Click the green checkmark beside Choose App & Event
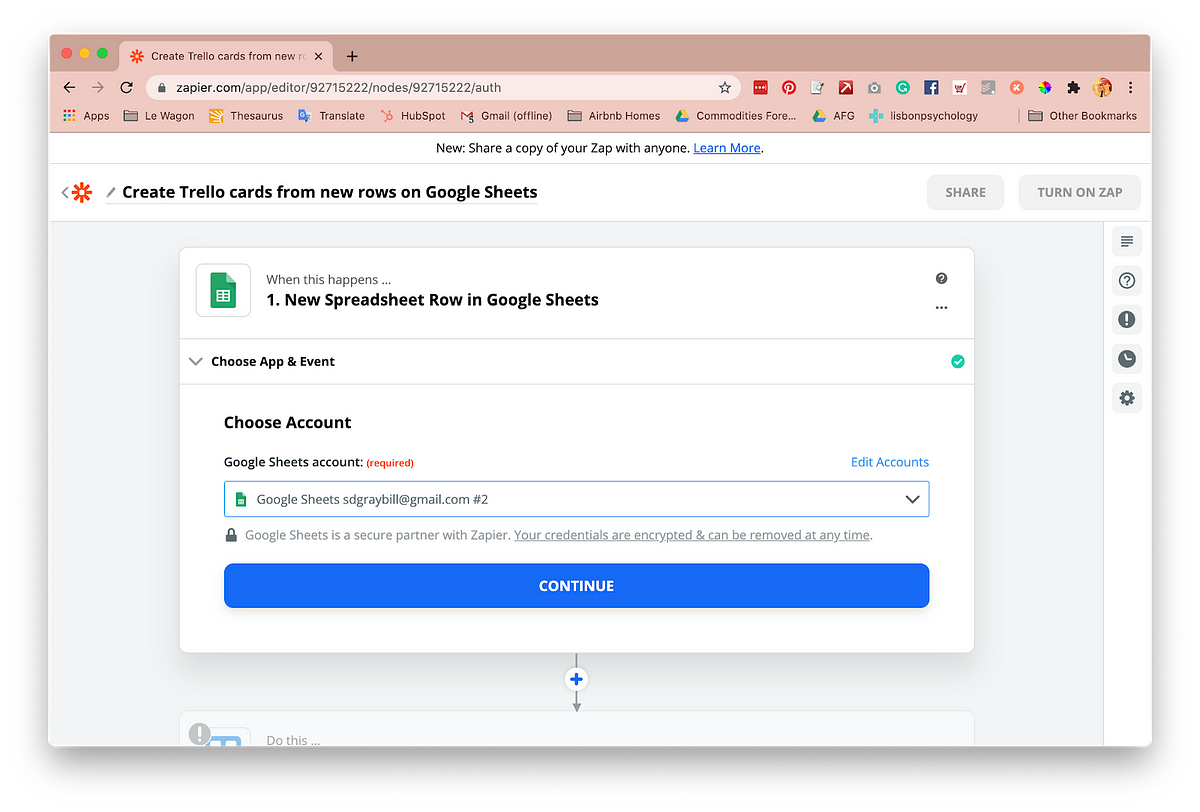Screen dimensions: 1200x812 pyautogui.click(x=958, y=362)
